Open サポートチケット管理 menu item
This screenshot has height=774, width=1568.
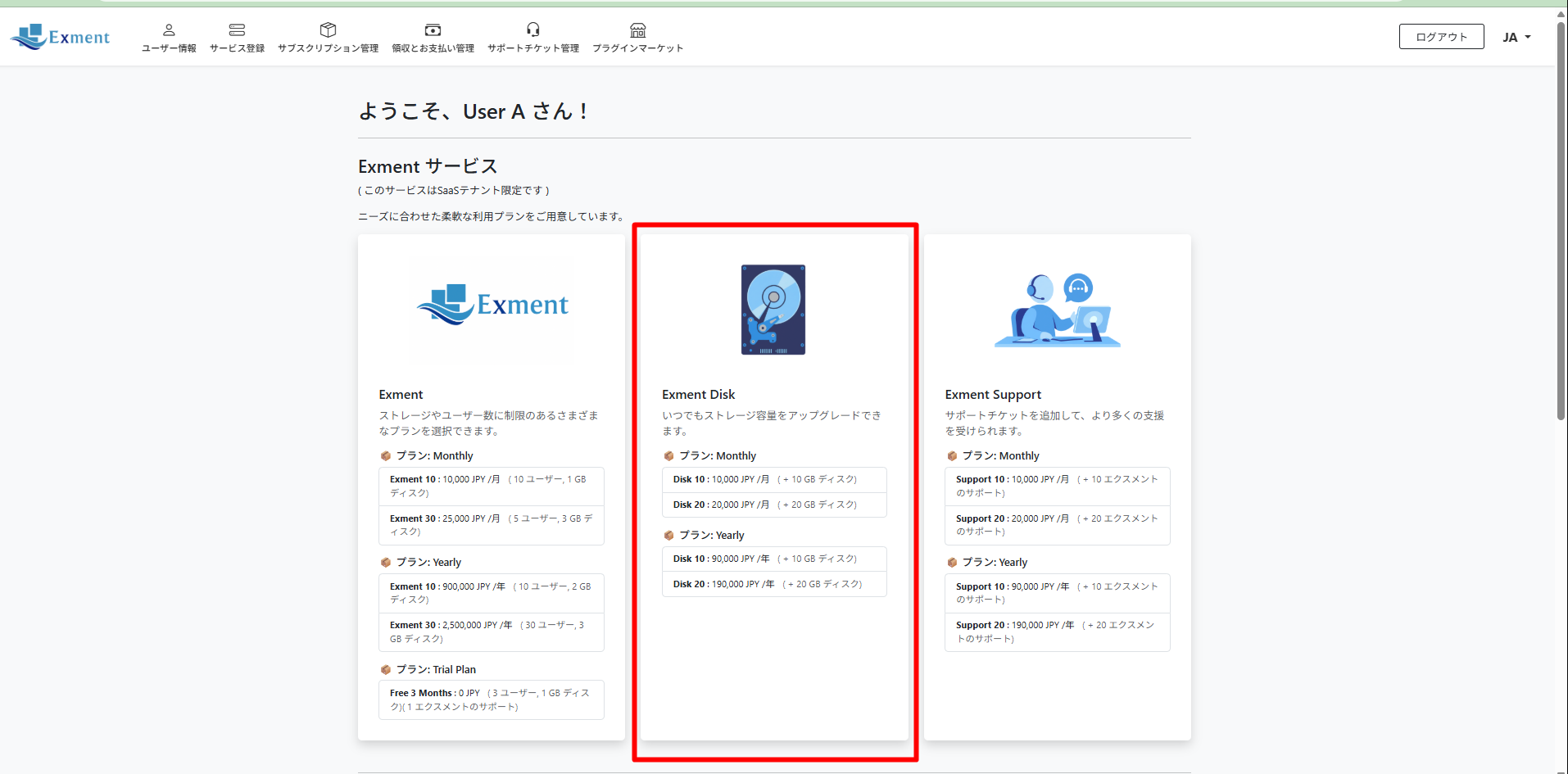(x=533, y=48)
